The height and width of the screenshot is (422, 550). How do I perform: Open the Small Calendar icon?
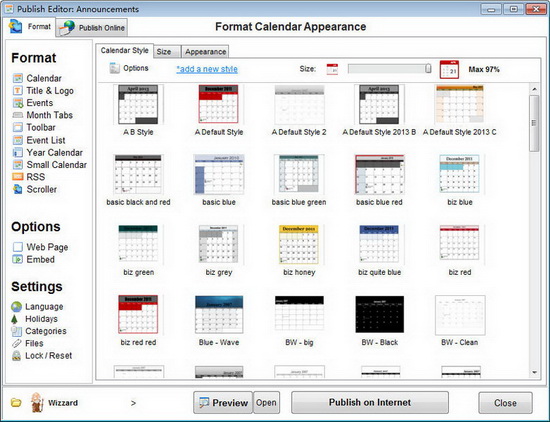[18, 165]
